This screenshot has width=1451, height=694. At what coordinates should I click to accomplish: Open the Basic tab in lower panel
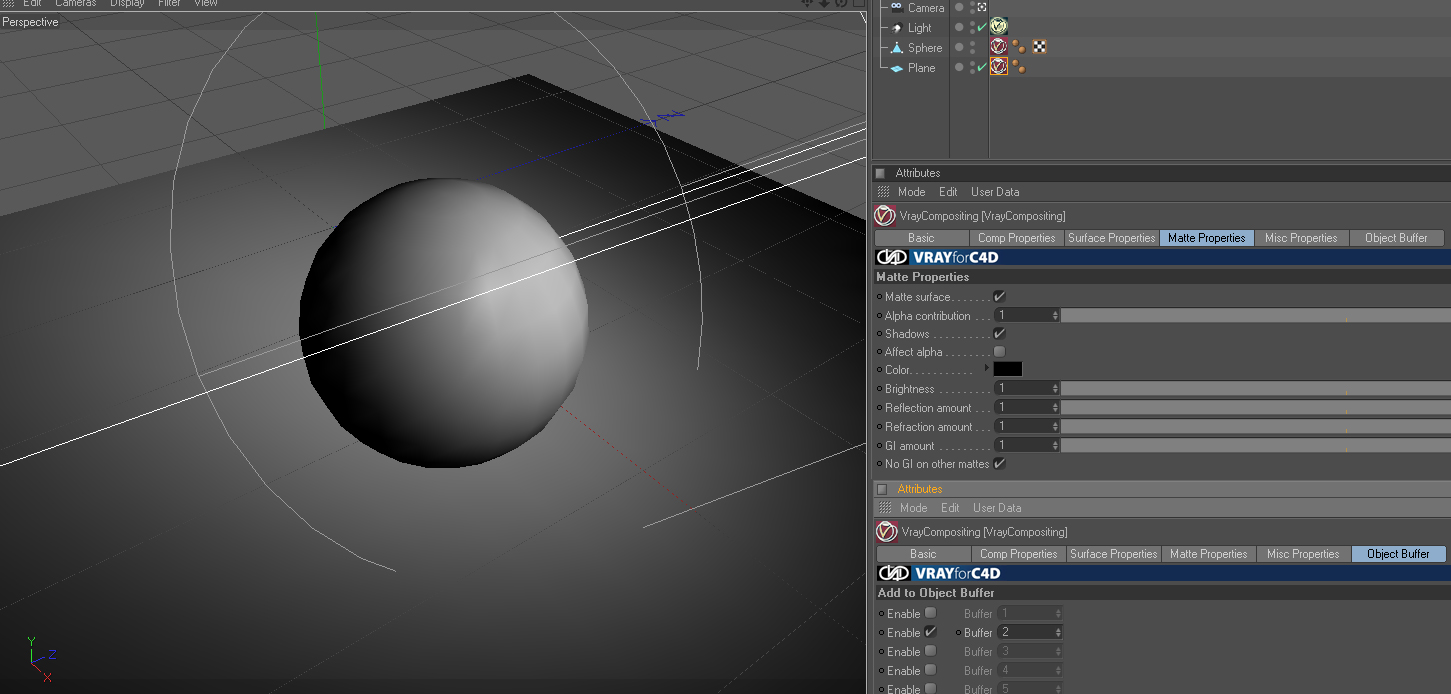click(923, 554)
